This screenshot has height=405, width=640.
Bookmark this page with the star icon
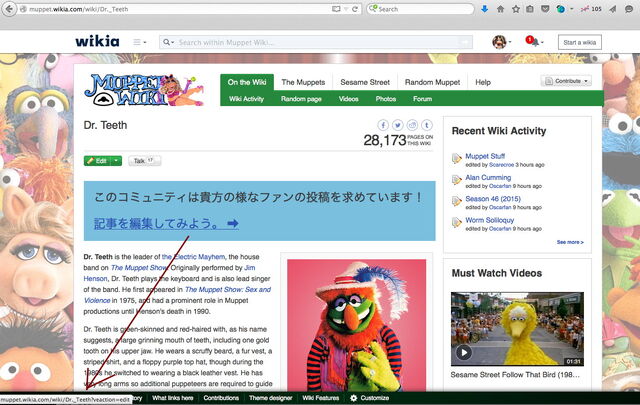point(516,9)
